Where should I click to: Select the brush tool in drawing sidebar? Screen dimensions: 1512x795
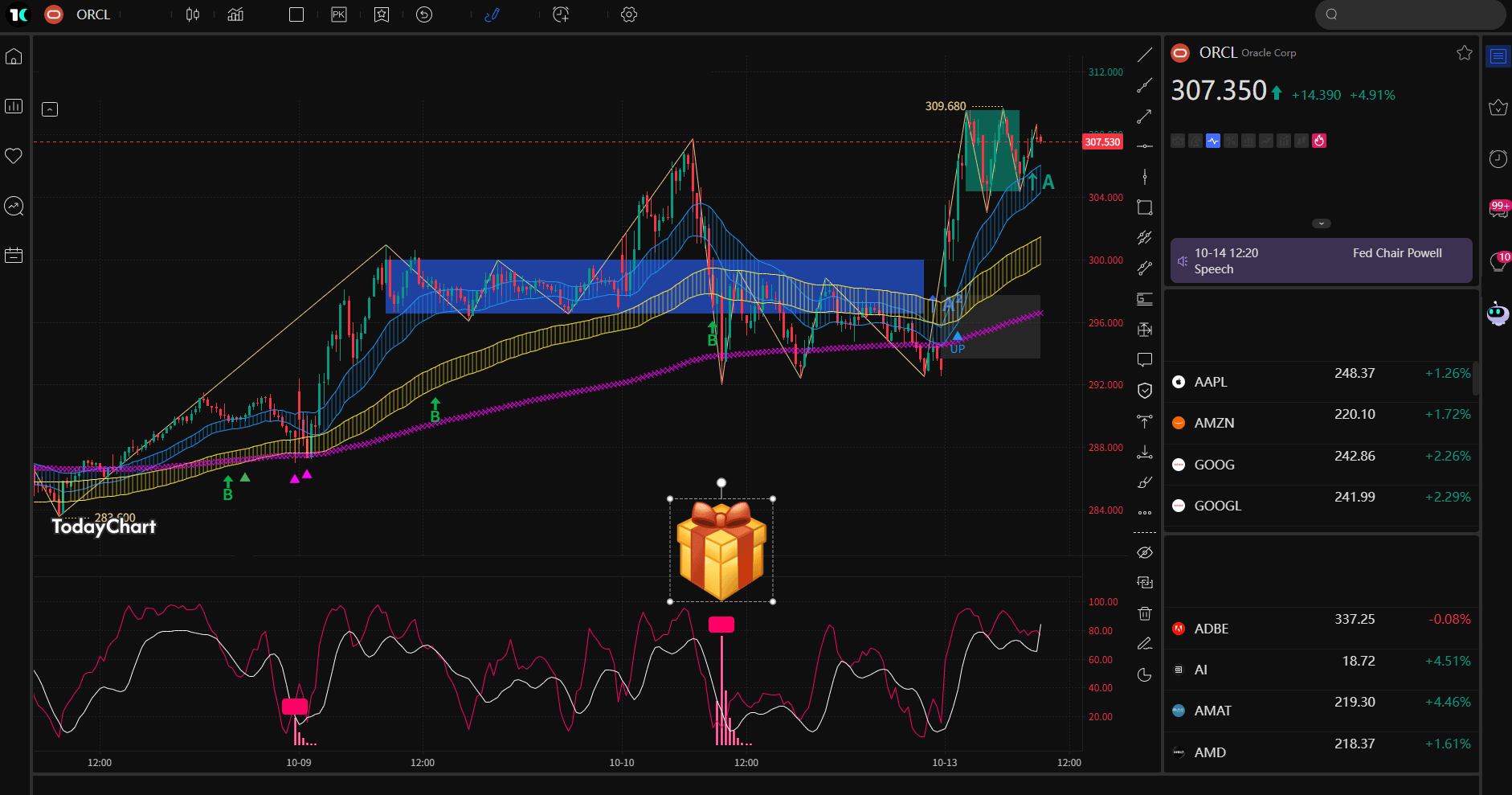pyautogui.click(x=1145, y=482)
